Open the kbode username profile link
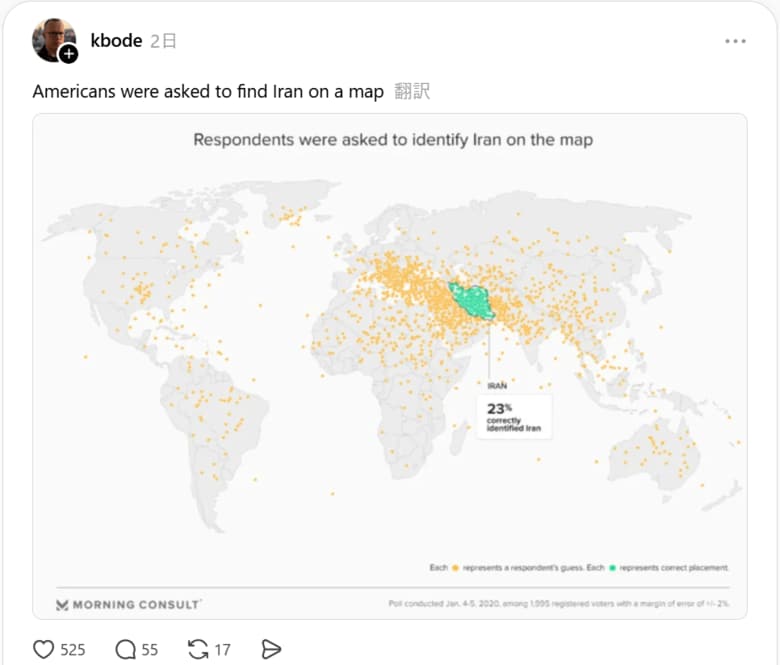Image resolution: width=780 pixels, height=665 pixels. pos(116,41)
